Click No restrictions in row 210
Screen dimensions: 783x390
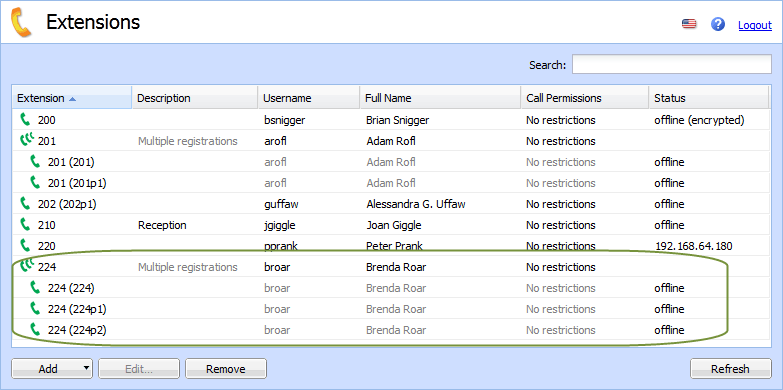pos(561,225)
